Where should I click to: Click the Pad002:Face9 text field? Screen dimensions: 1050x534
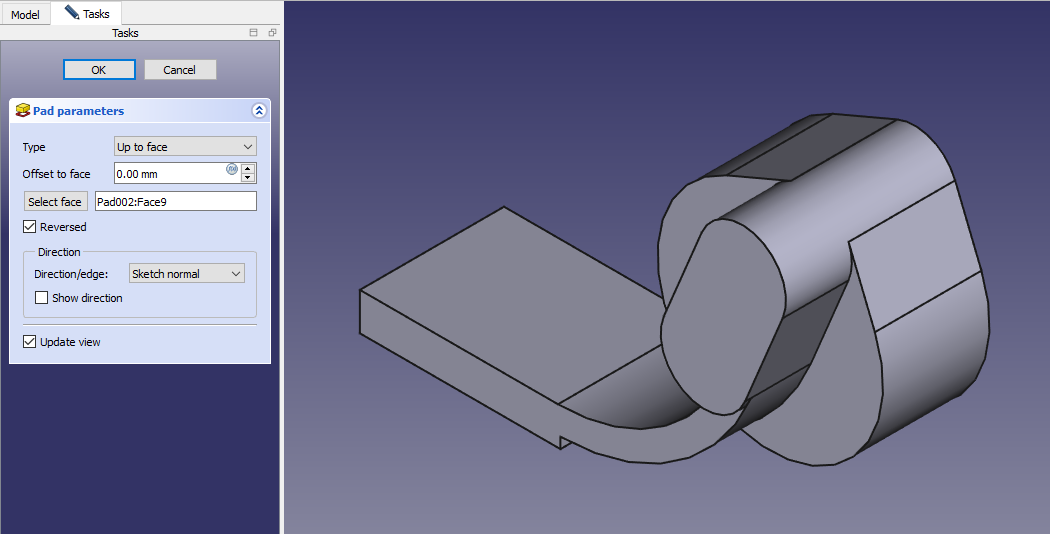[175, 202]
